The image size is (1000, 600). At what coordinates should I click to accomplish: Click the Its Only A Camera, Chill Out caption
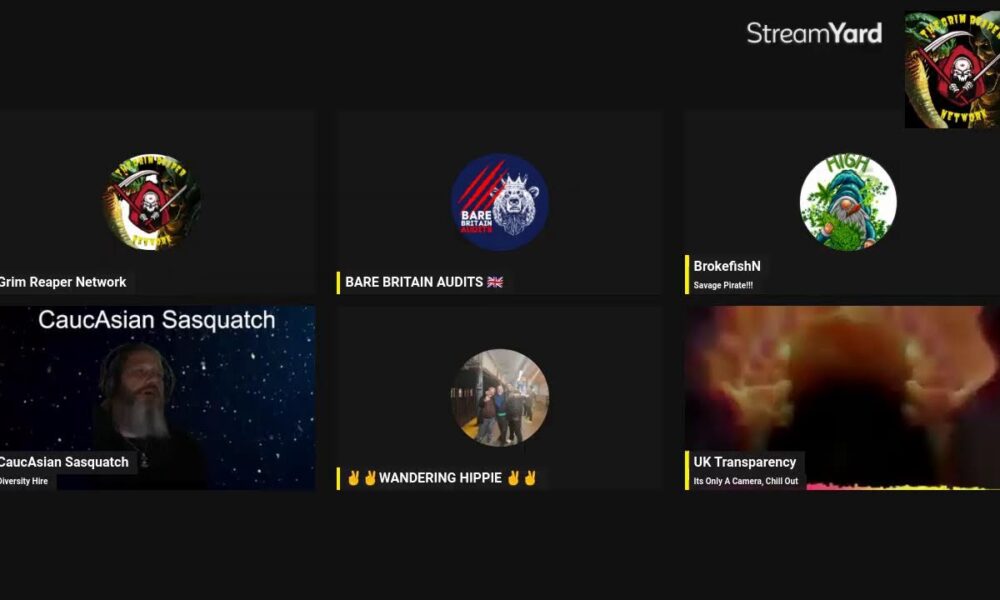click(746, 481)
